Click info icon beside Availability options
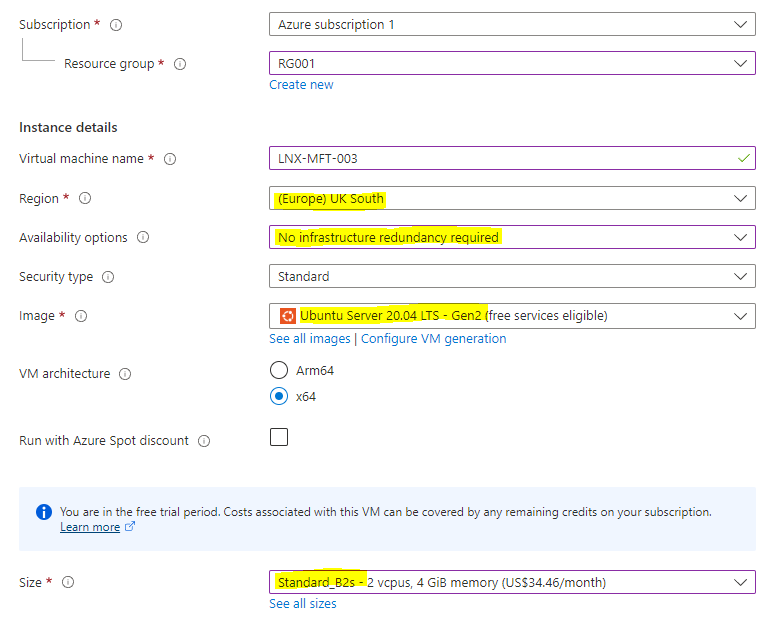This screenshot has width=780, height=630. pyautogui.click(x=143, y=238)
